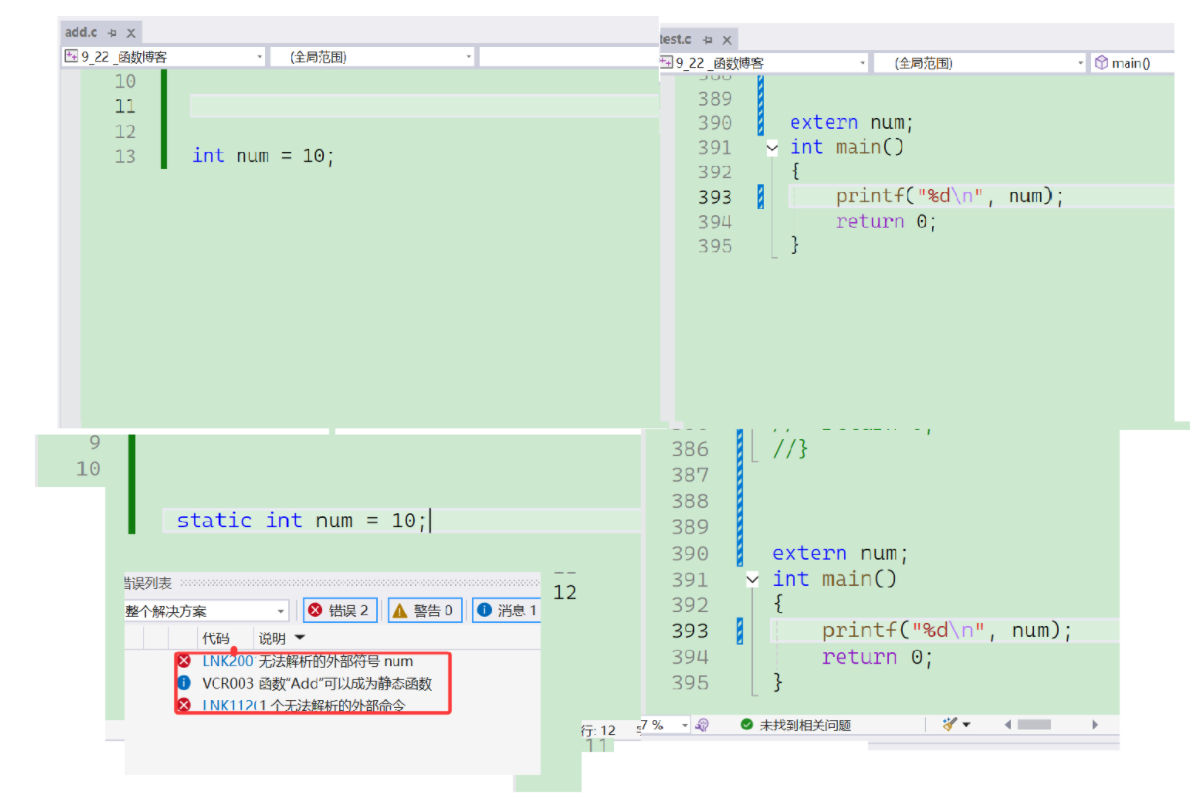
Task: Toggle the 错误 2 errors filter
Action: 340,610
